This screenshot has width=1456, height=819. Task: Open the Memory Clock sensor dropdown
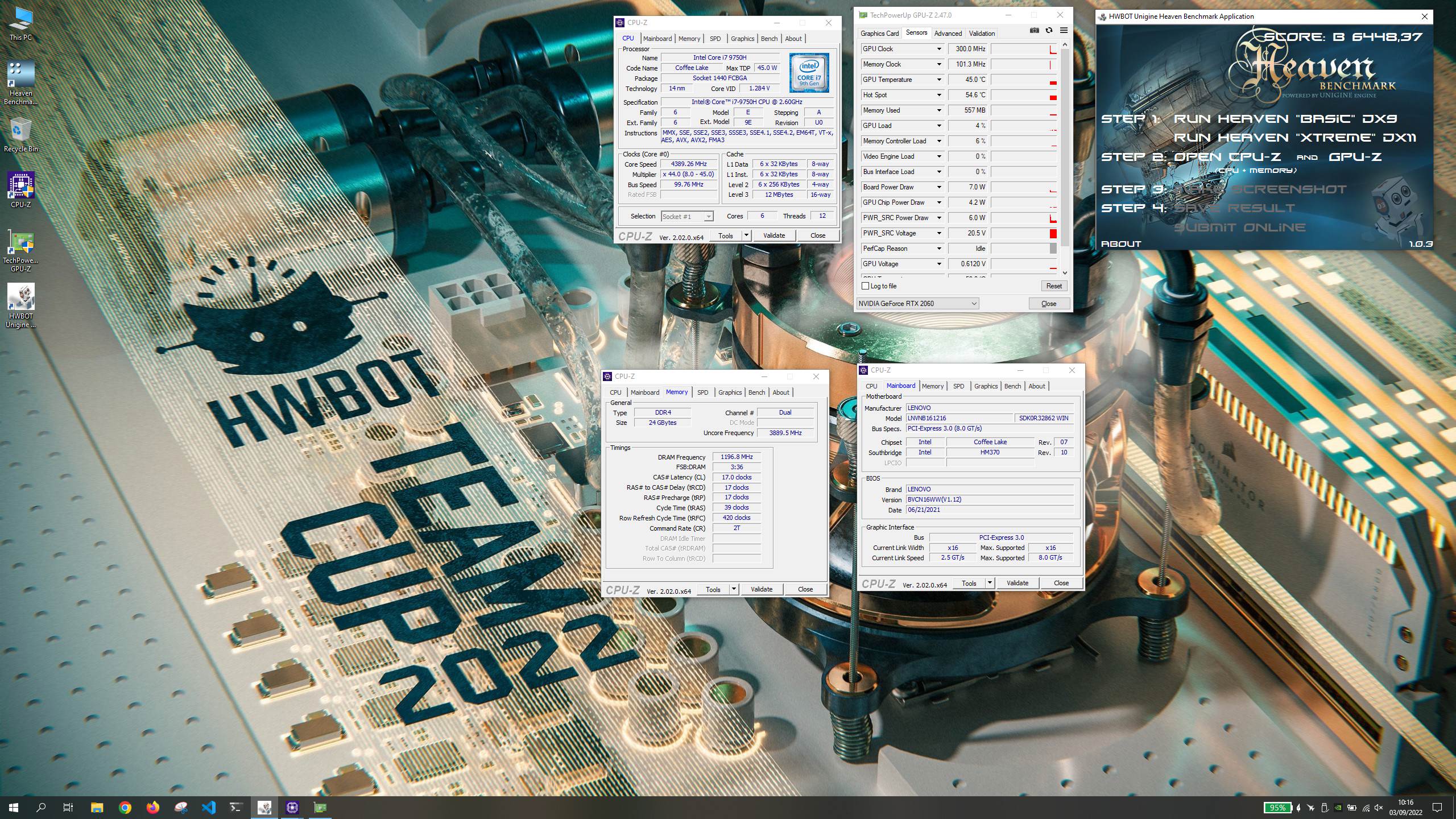click(939, 64)
